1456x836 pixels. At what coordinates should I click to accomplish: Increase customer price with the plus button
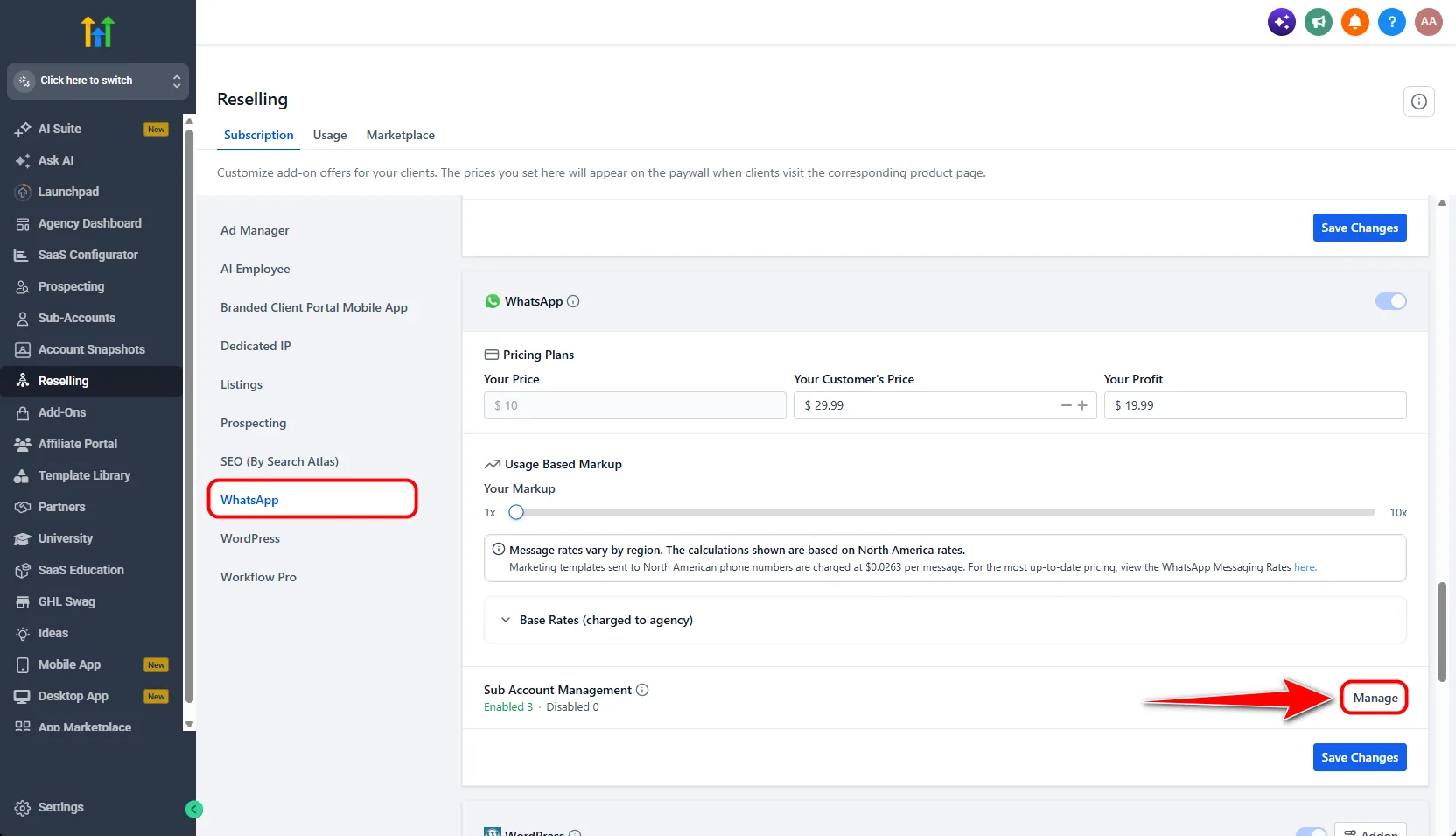click(x=1082, y=405)
